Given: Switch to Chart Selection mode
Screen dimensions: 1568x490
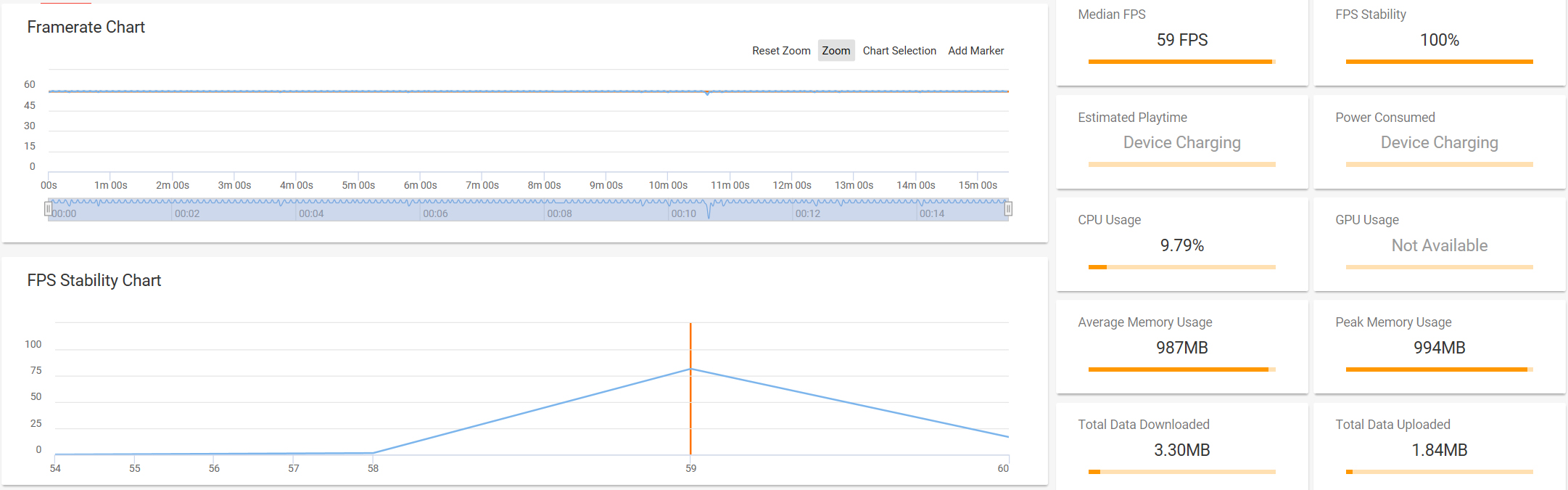Looking at the screenshot, I should click(x=899, y=51).
